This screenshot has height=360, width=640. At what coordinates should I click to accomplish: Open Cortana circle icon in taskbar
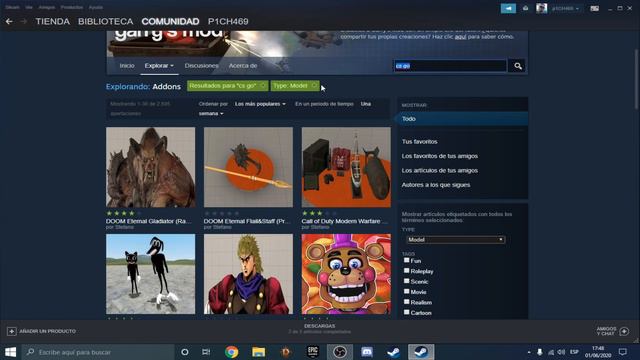pyautogui.click(x=184, y=352)
